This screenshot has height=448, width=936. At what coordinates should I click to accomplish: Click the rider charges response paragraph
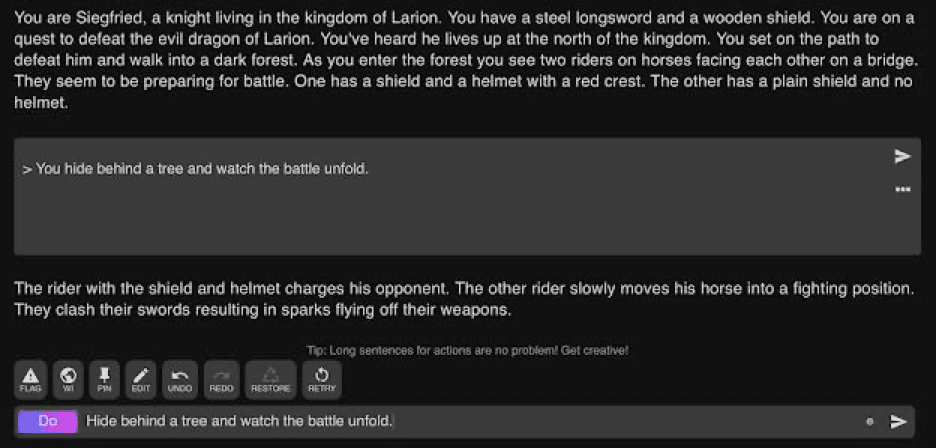(466, 299)
